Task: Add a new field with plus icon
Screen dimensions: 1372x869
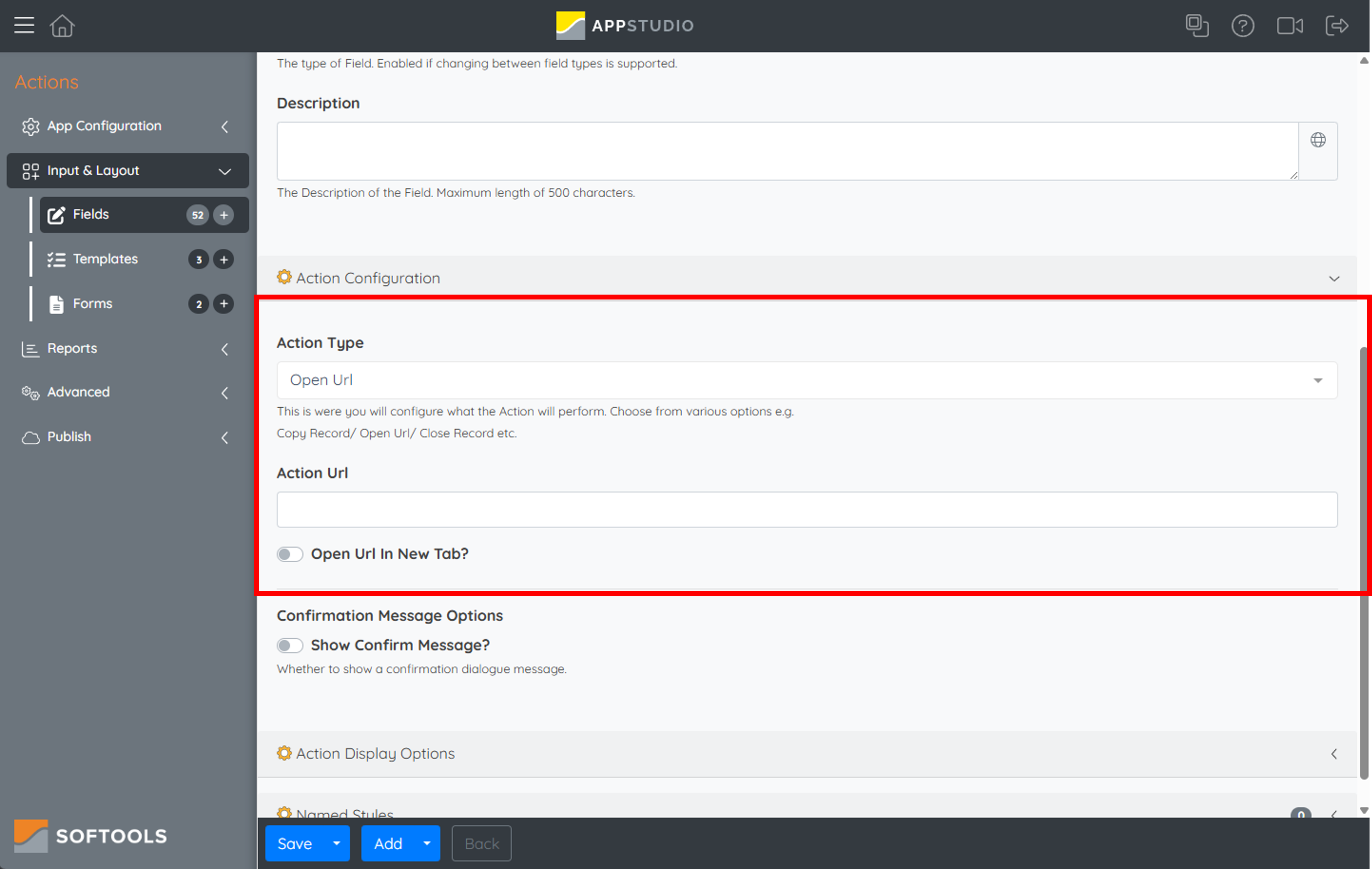Action: (224, 215)
